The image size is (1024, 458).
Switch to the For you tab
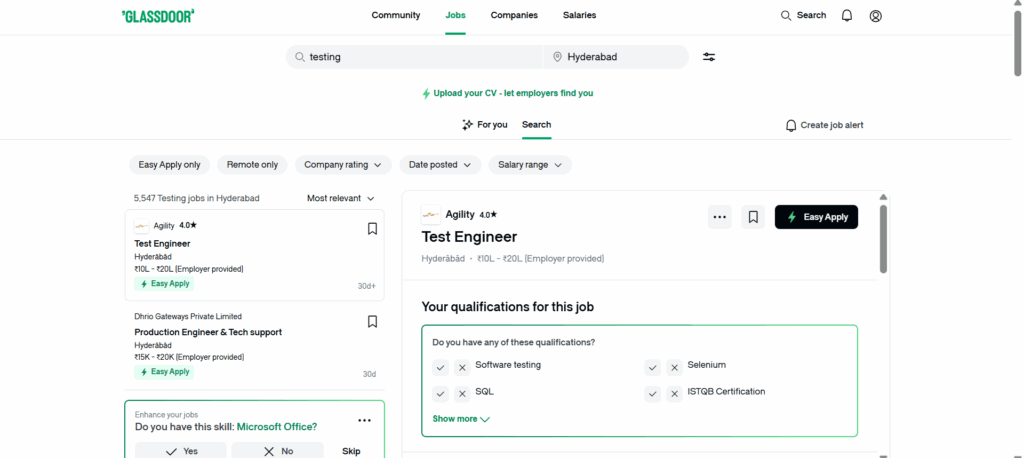(485, 125)
